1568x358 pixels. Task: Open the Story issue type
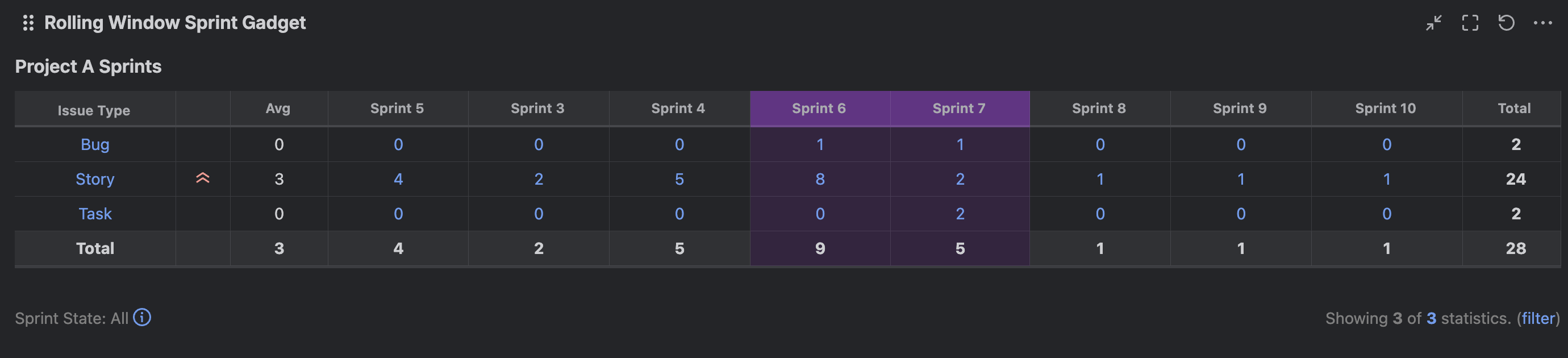tap(94, 178)
